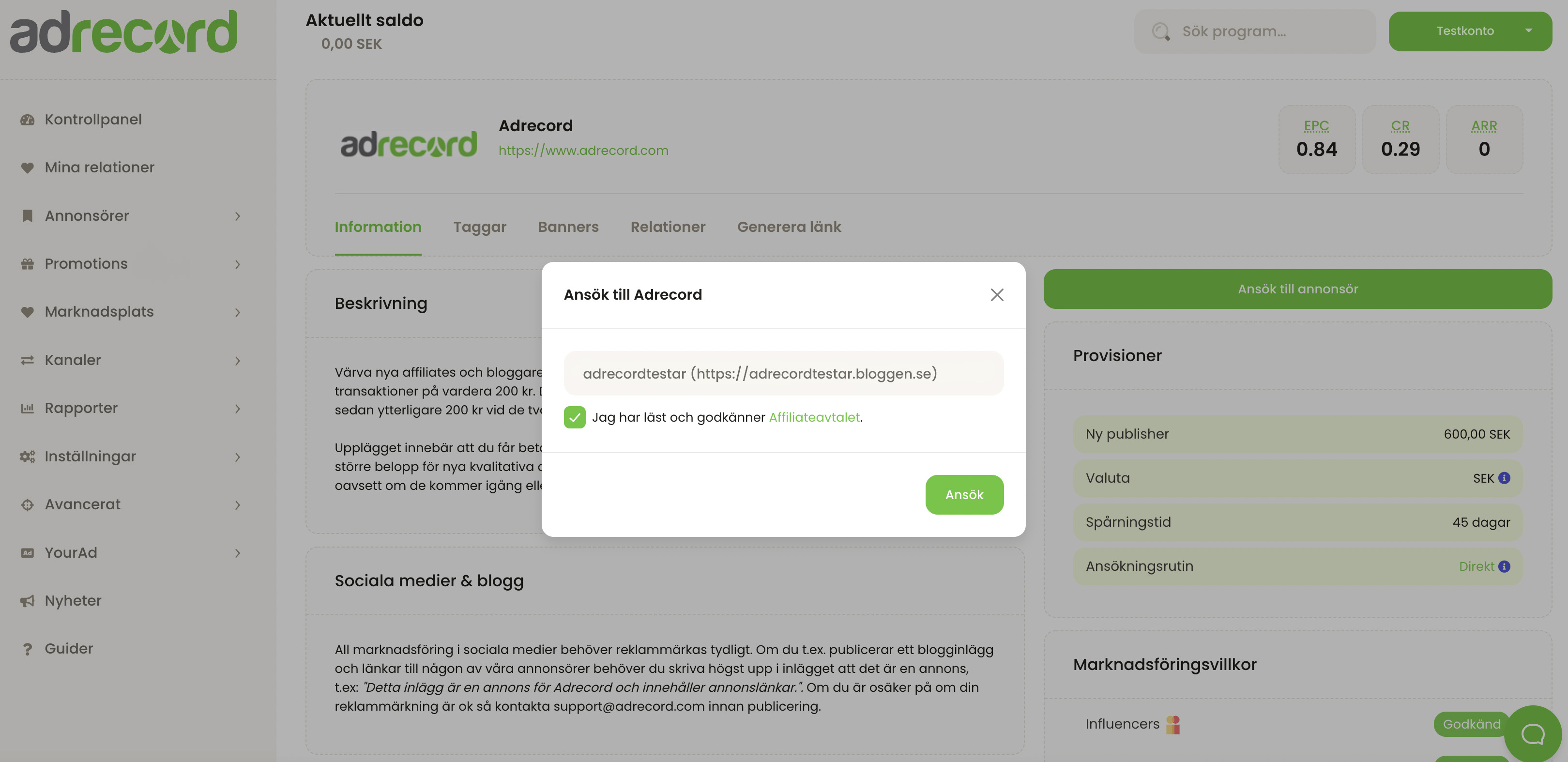This screenshot has height=762, width=1568.
Task: Click the Nyheter sidebar icon
Action: pos(26,601)
